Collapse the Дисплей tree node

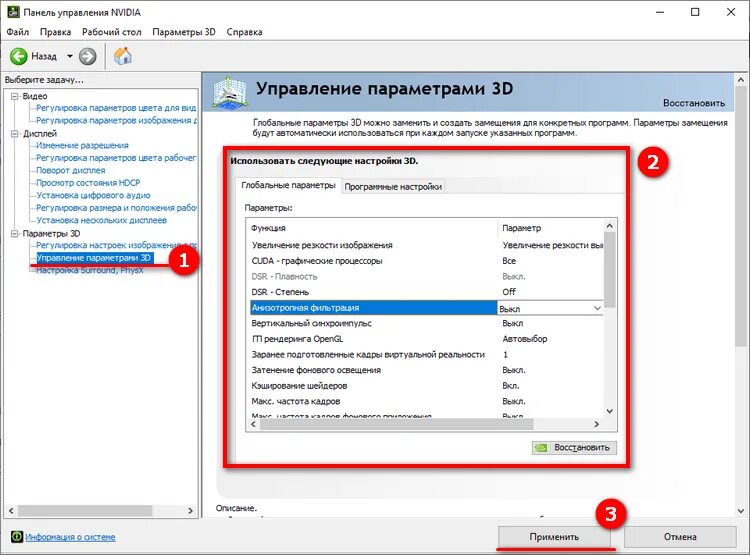[x=14, y=133]
